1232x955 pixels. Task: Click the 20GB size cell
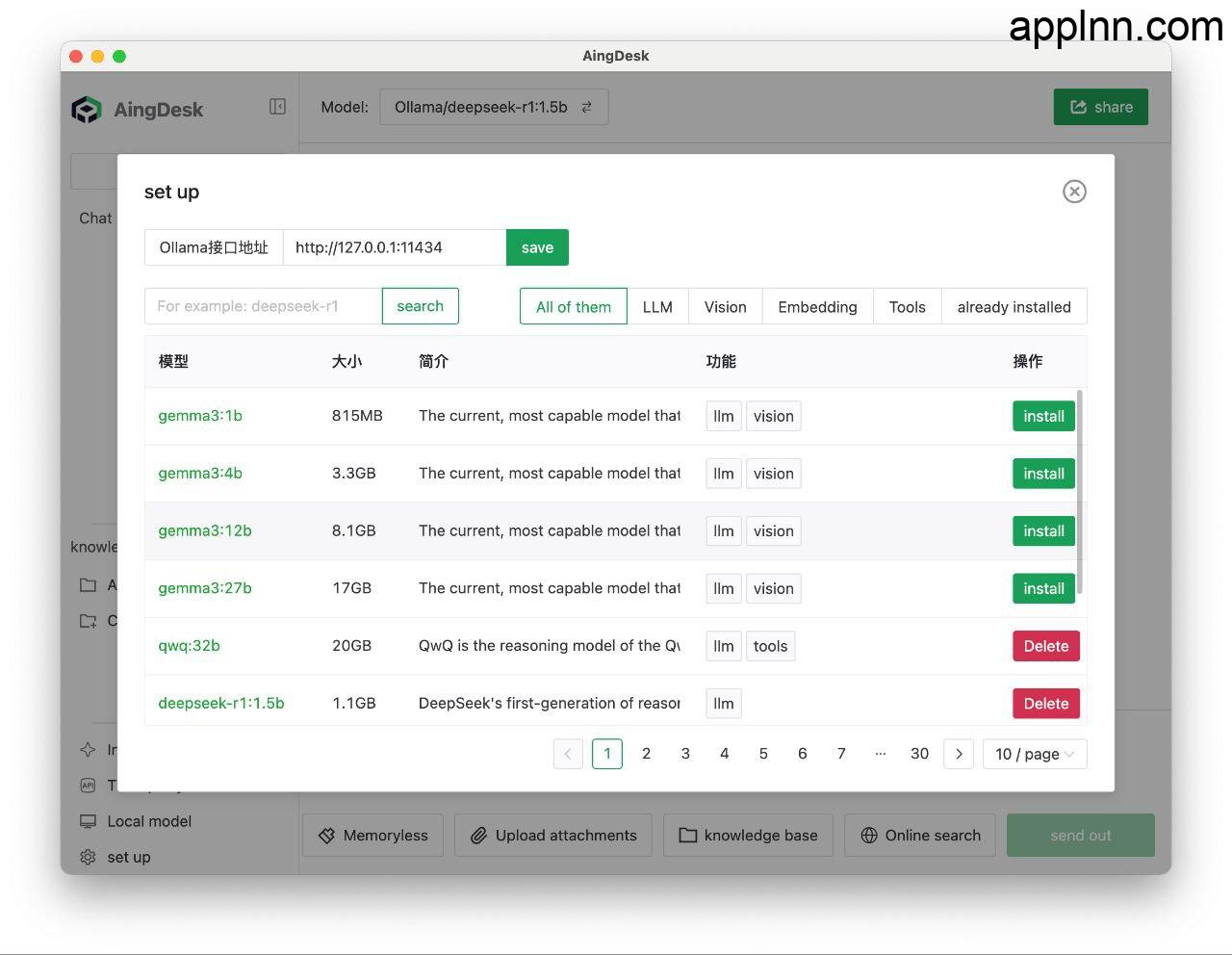tap(351, 646)
